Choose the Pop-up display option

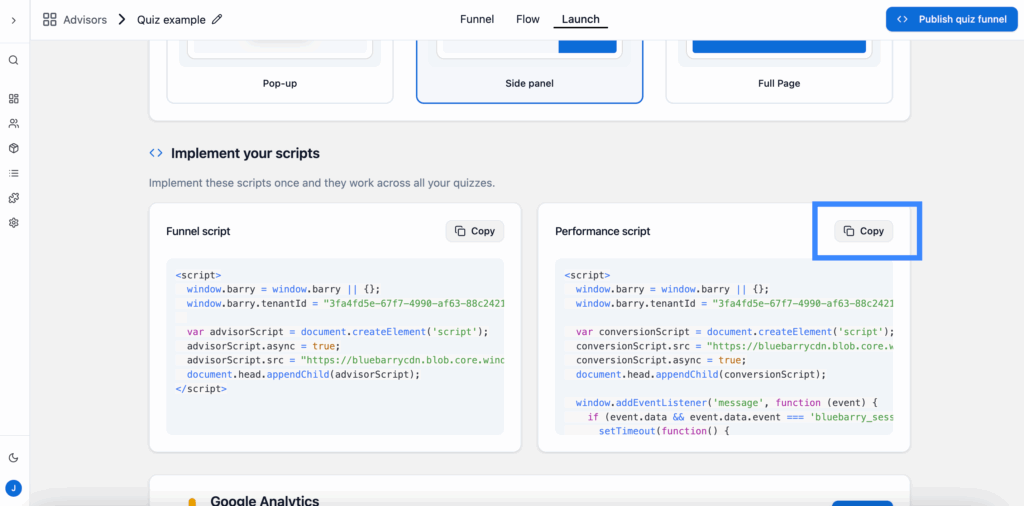[x=280, y=71]
